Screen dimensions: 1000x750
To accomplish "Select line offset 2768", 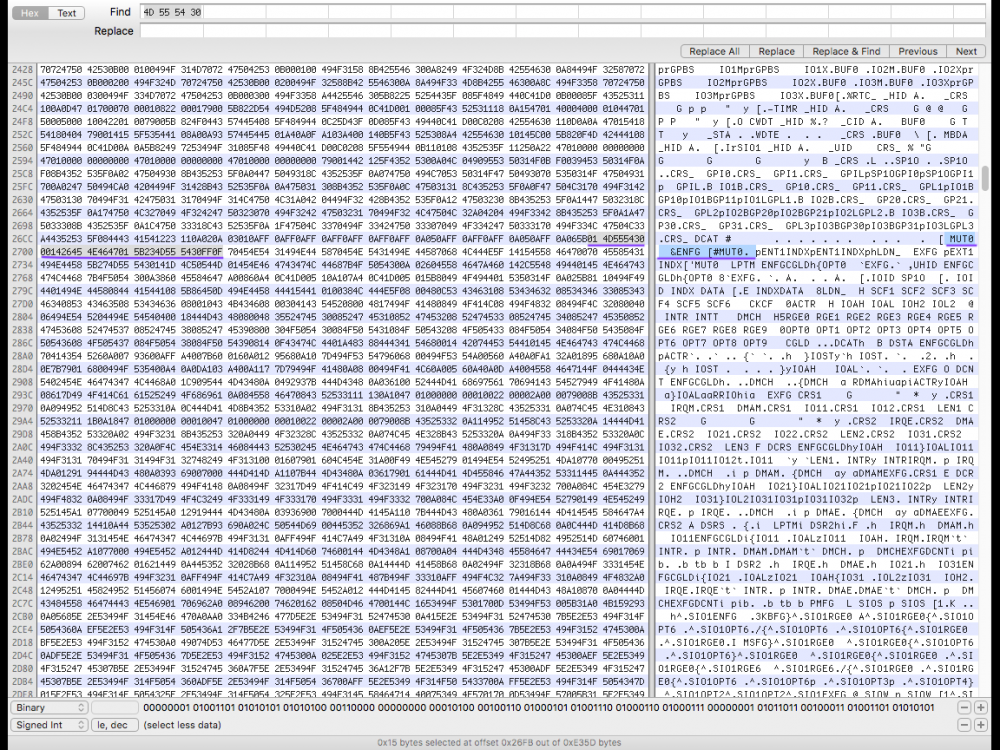I will point(22,277).
